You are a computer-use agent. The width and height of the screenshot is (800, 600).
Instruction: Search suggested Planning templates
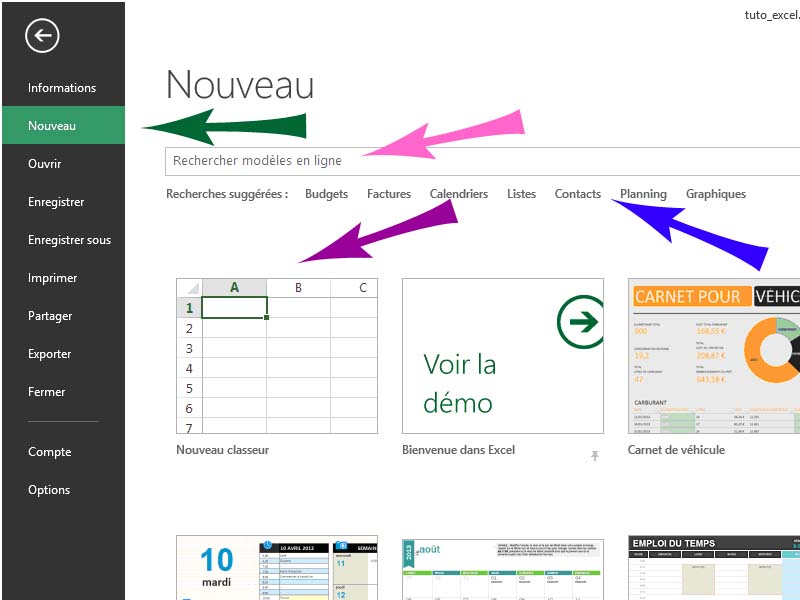[x=643, y=194]
